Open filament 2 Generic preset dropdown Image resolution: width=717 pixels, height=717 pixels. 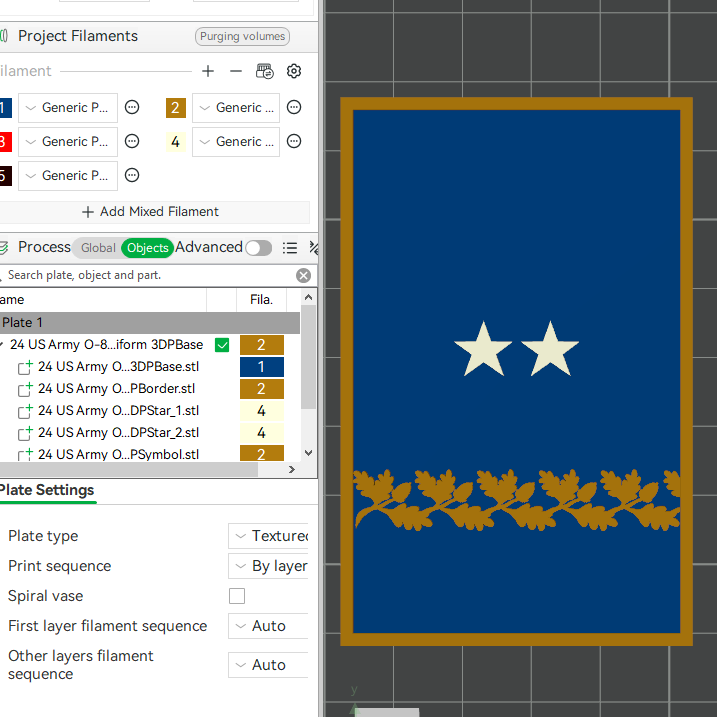pyautogui.click(x=235, y=108)
